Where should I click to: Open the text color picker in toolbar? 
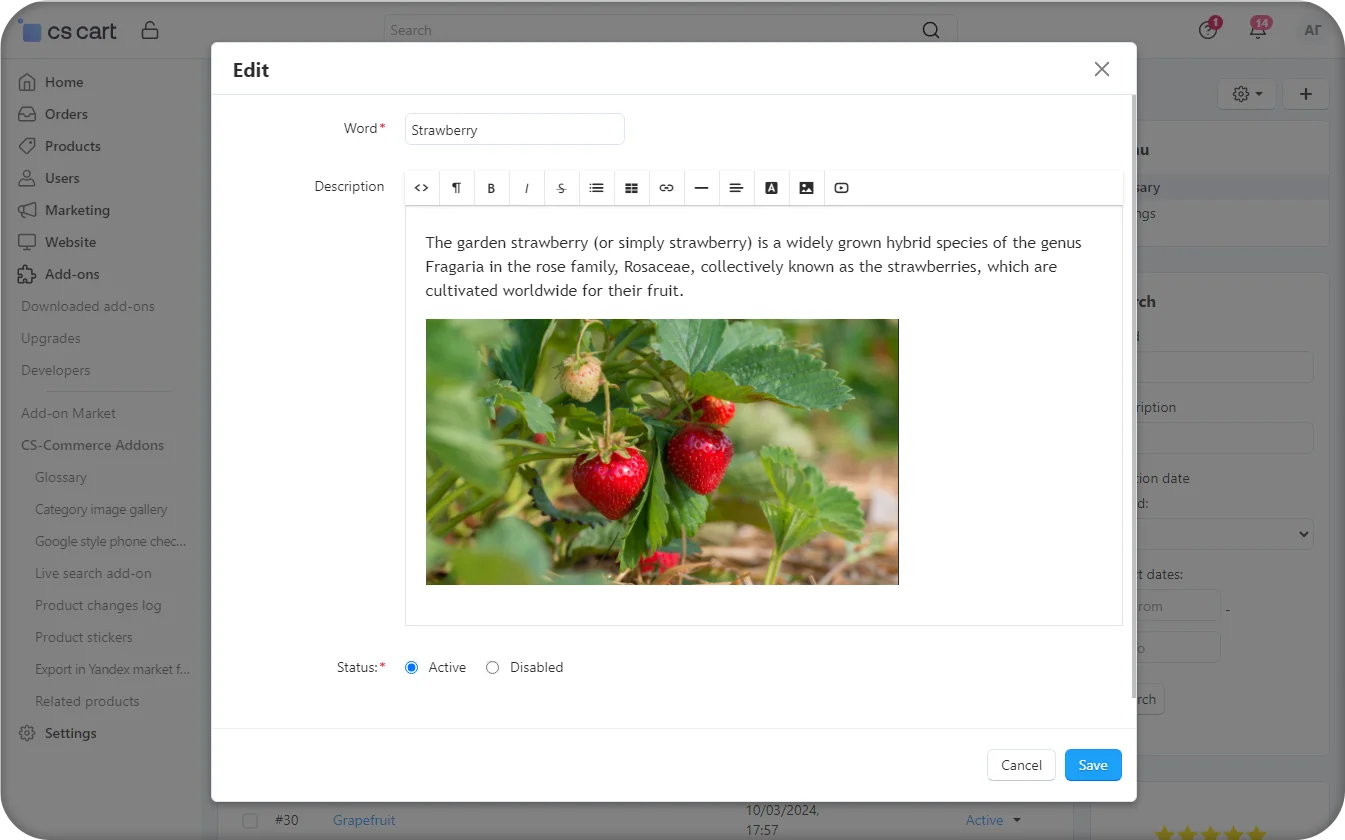(771, 188)
